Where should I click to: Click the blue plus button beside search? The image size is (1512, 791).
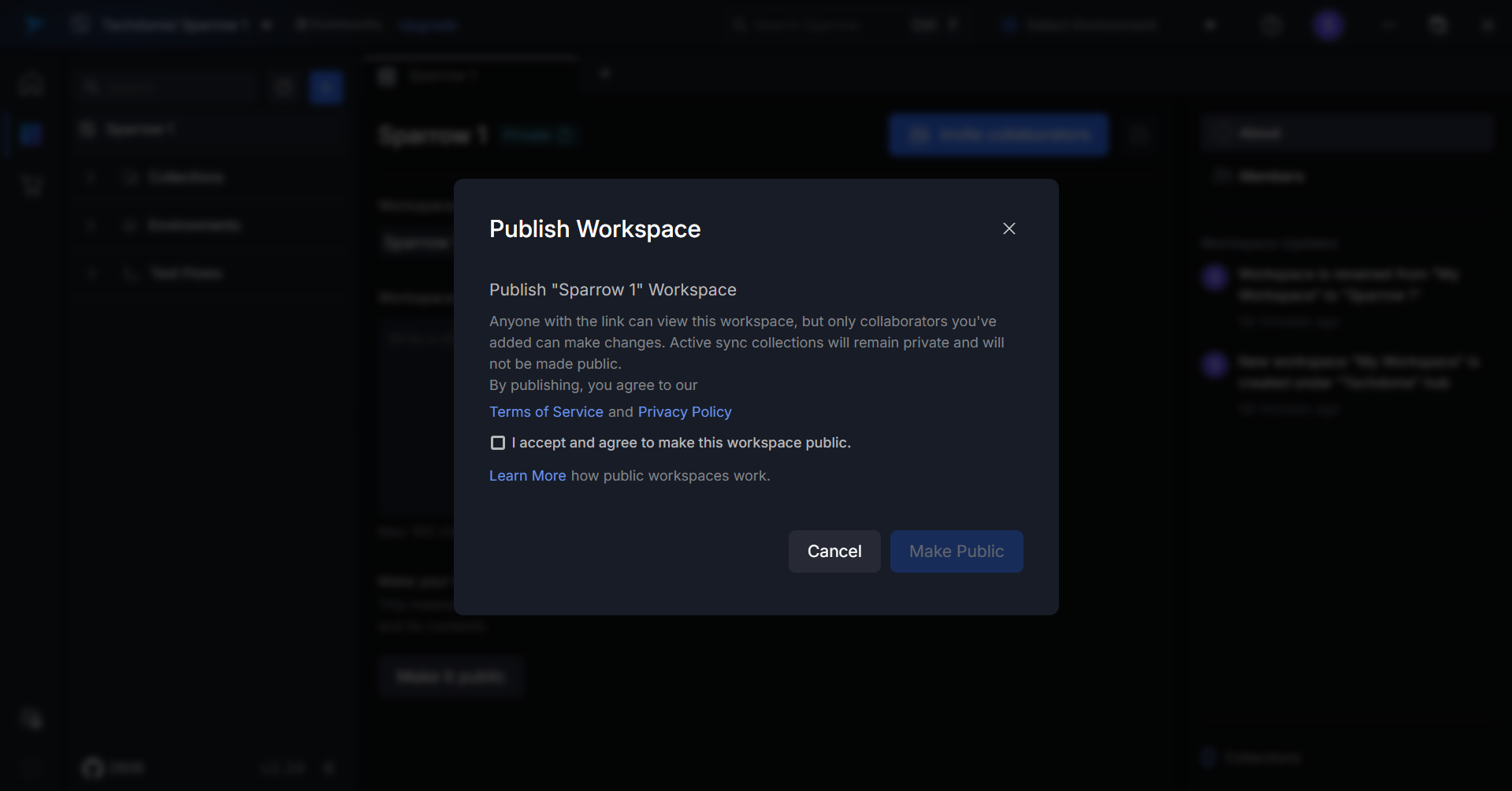point(325,87)
